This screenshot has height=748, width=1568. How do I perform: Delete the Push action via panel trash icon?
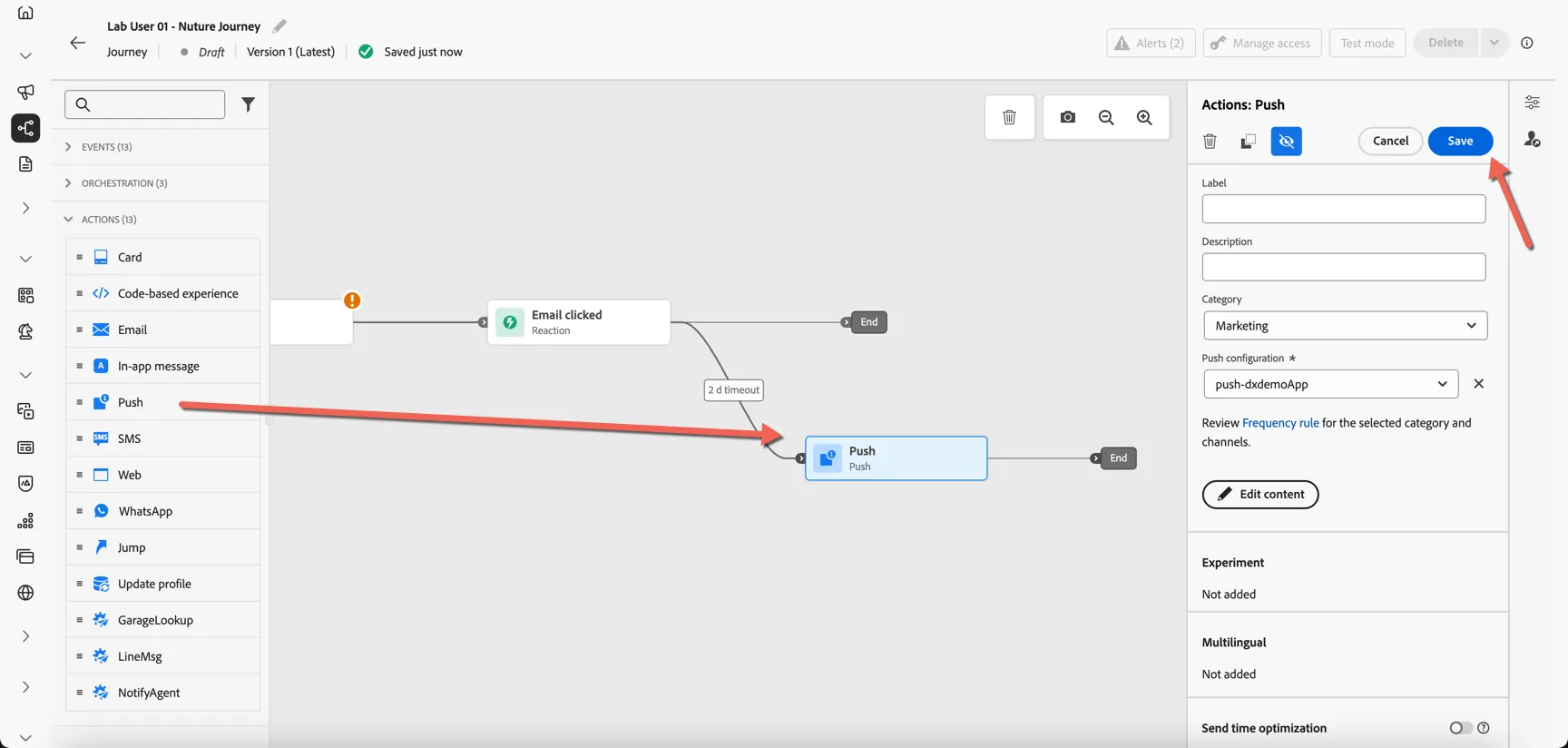pos(1210,141)
